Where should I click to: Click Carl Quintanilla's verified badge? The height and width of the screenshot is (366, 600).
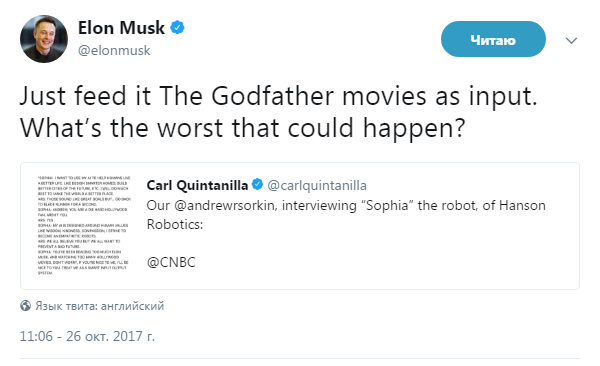click(x=257, y=185)
